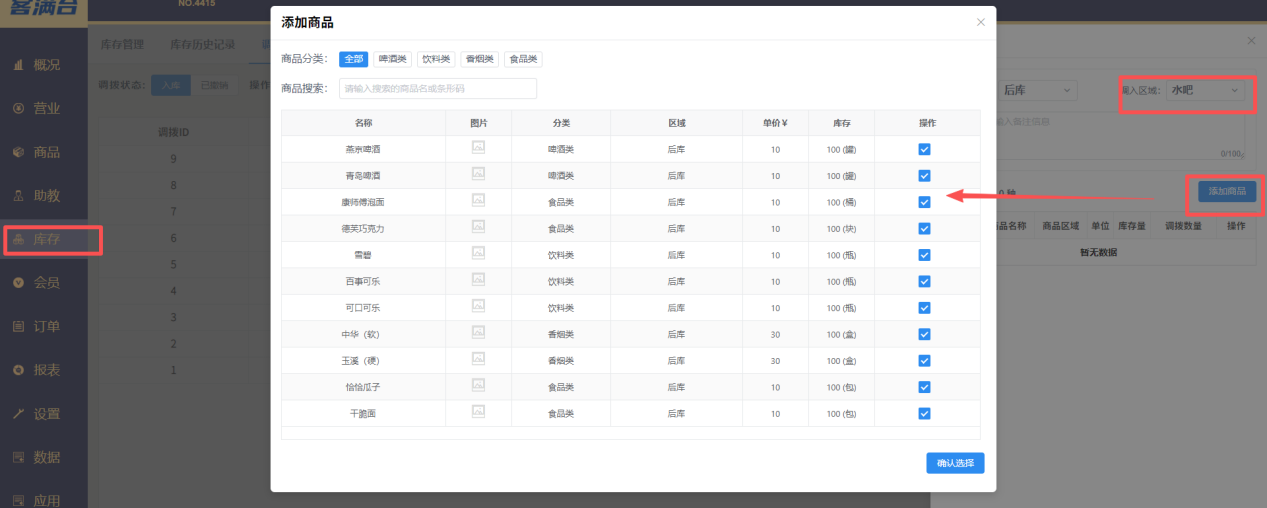Click the 概况 overview sidebar icon
Viewport: 1267px width, 508px height.
(18, 65)
